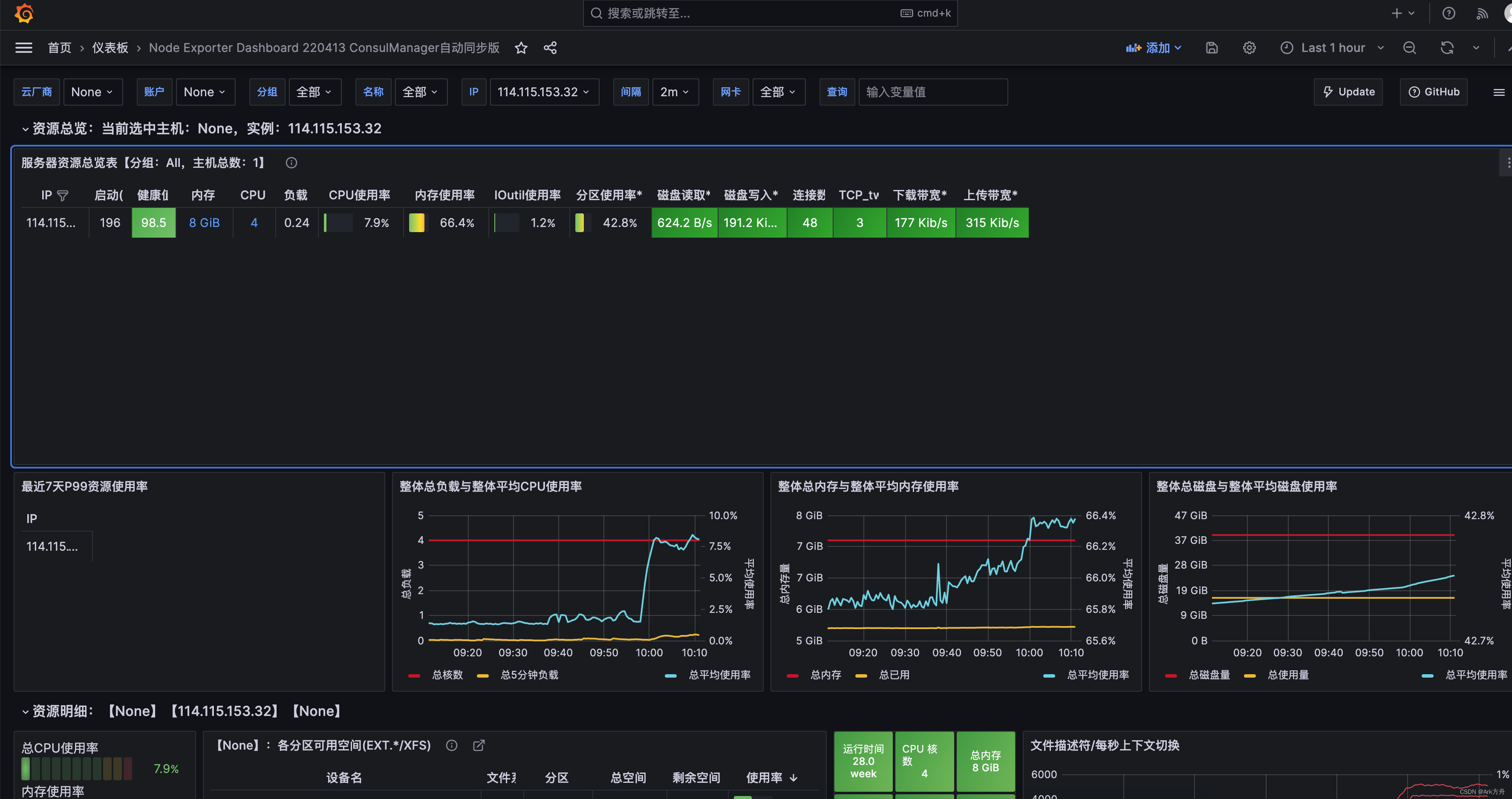Focus the 查询 variable input field

click(933, 92)
